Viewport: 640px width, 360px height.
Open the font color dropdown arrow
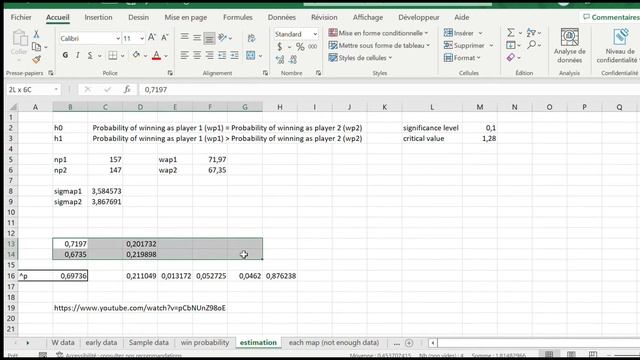click(x=166, y=56)
